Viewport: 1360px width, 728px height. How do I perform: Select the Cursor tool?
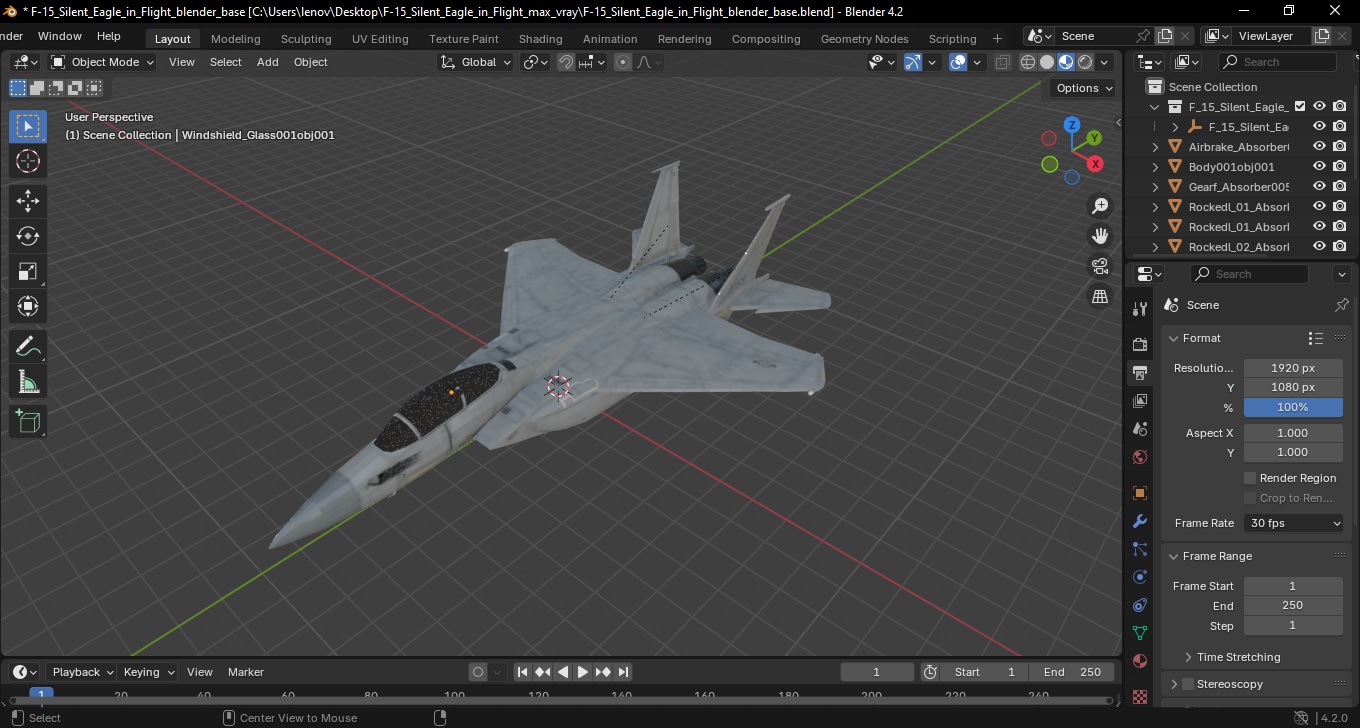click(x=28, y=161)
